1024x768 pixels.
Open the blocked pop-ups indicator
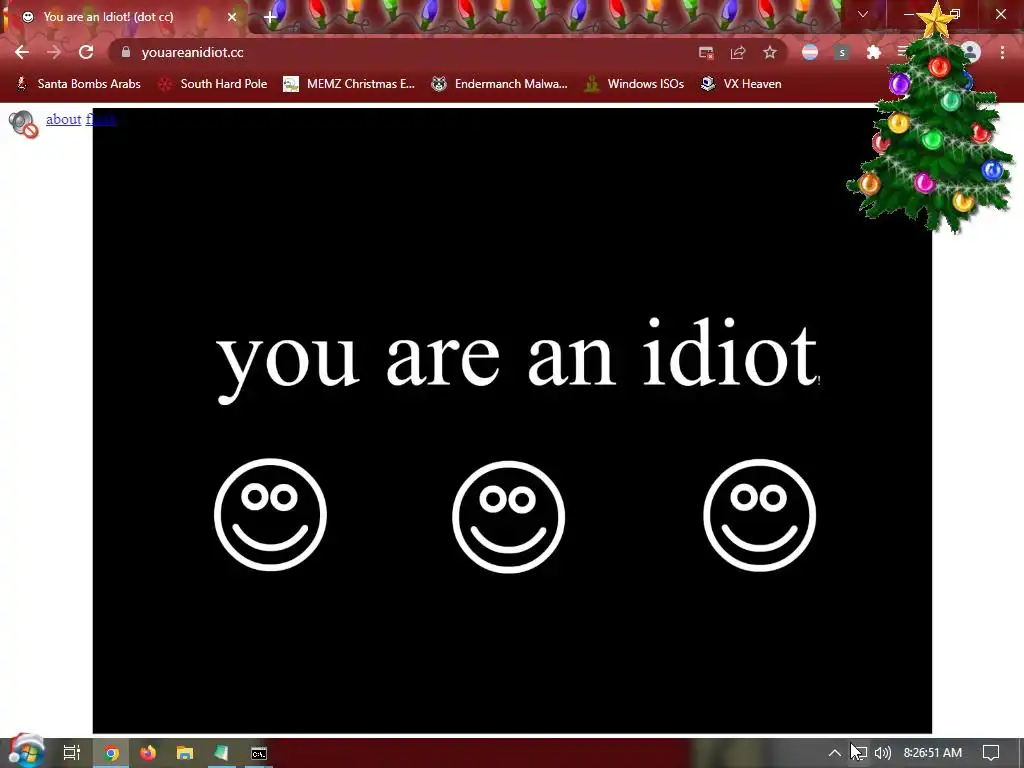tap(706, 53)
